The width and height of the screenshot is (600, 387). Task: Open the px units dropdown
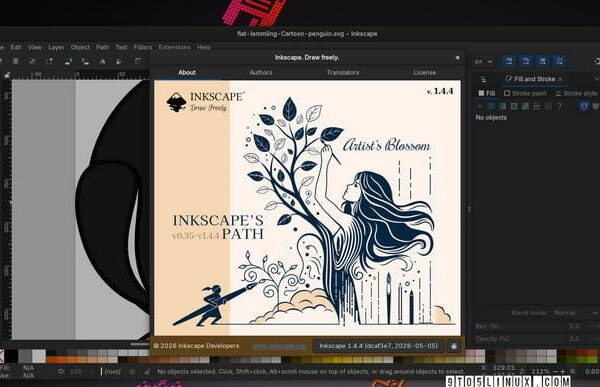click(484, 61)
